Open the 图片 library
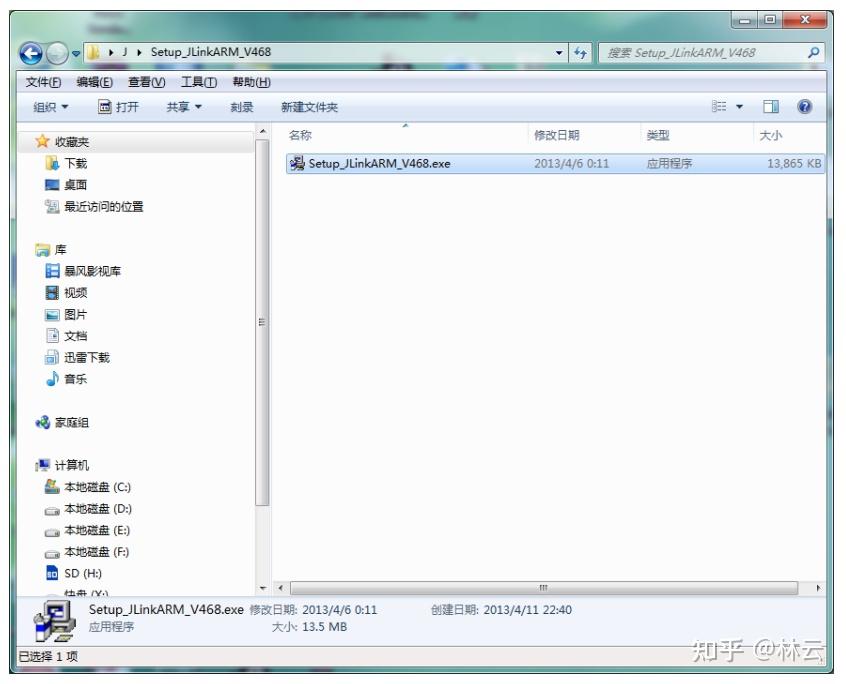The width and height of the screenshot is (846, 684). click(66, 314)
